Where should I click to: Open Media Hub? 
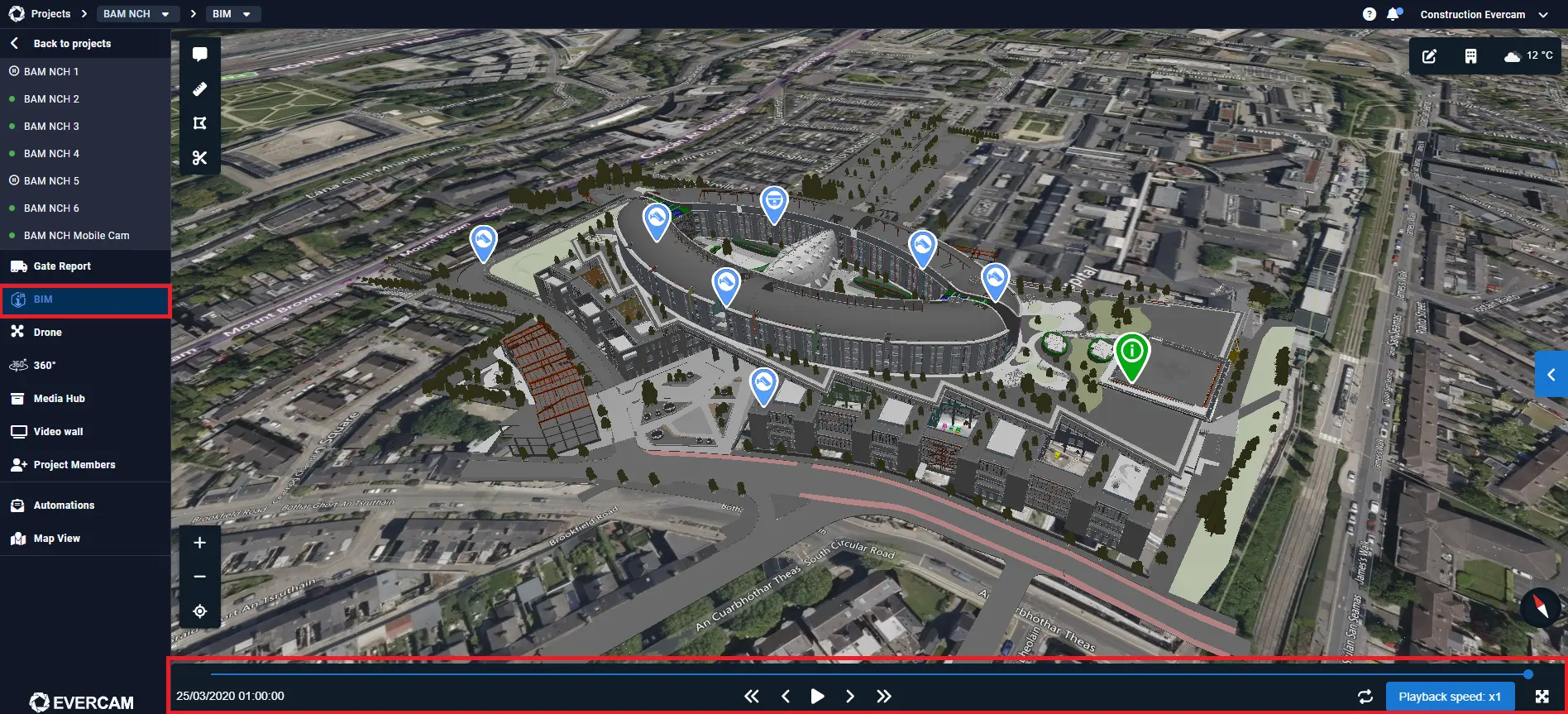85,399
